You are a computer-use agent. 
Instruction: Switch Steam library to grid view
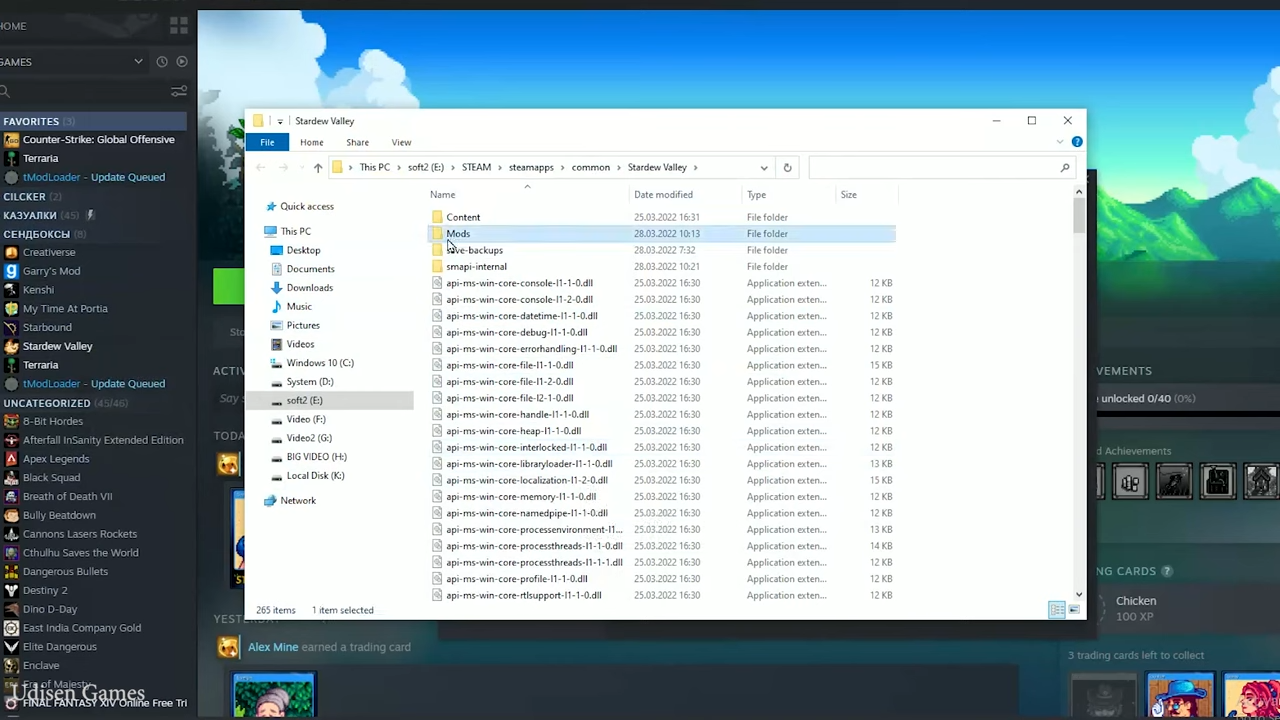(x=179, y=25)
